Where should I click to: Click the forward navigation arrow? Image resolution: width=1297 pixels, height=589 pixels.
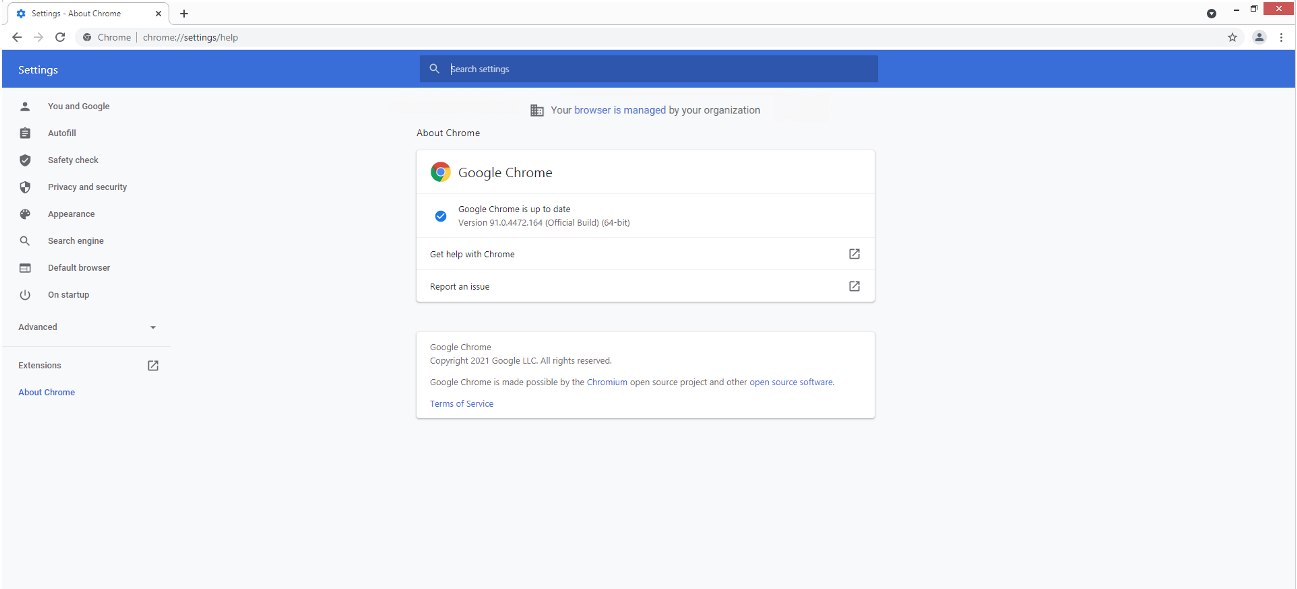(x=38, y=37)
